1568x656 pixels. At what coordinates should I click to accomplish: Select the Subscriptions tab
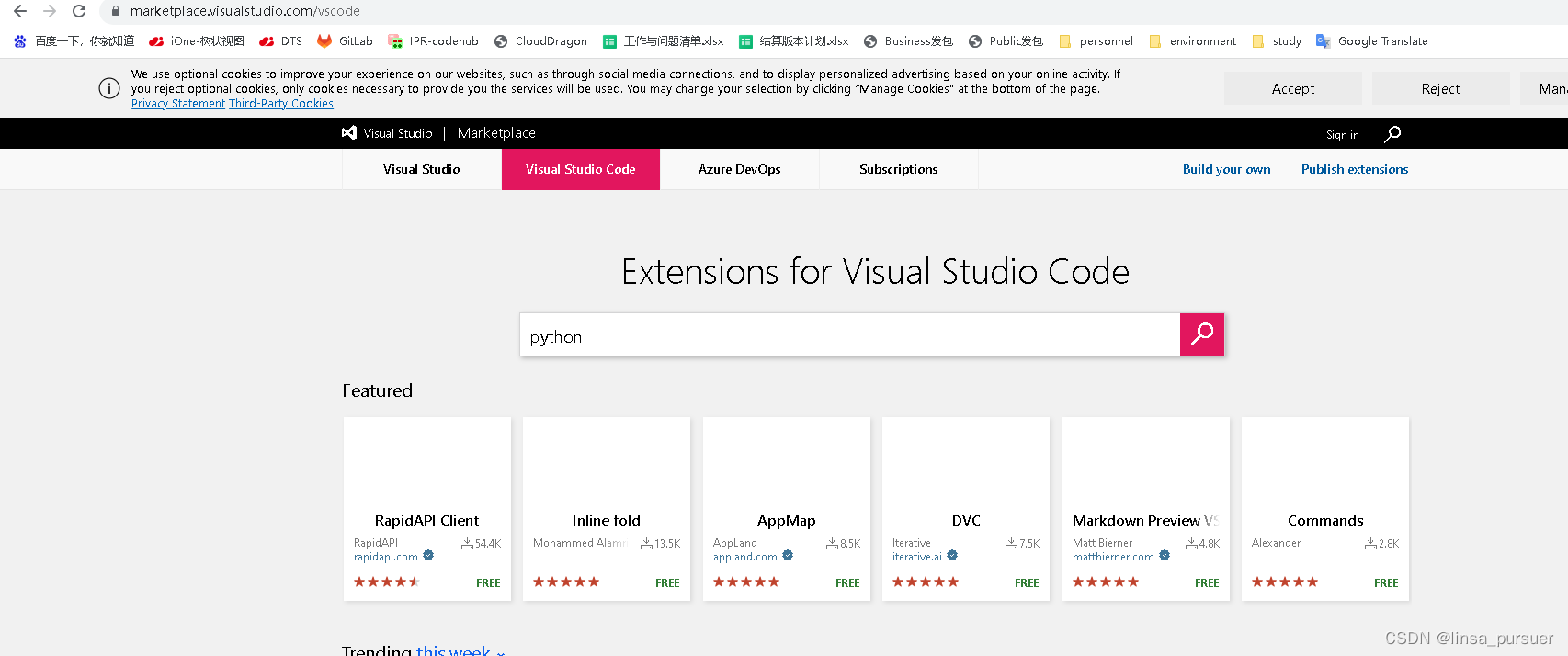pyautogui.click(x=899, y=169)
